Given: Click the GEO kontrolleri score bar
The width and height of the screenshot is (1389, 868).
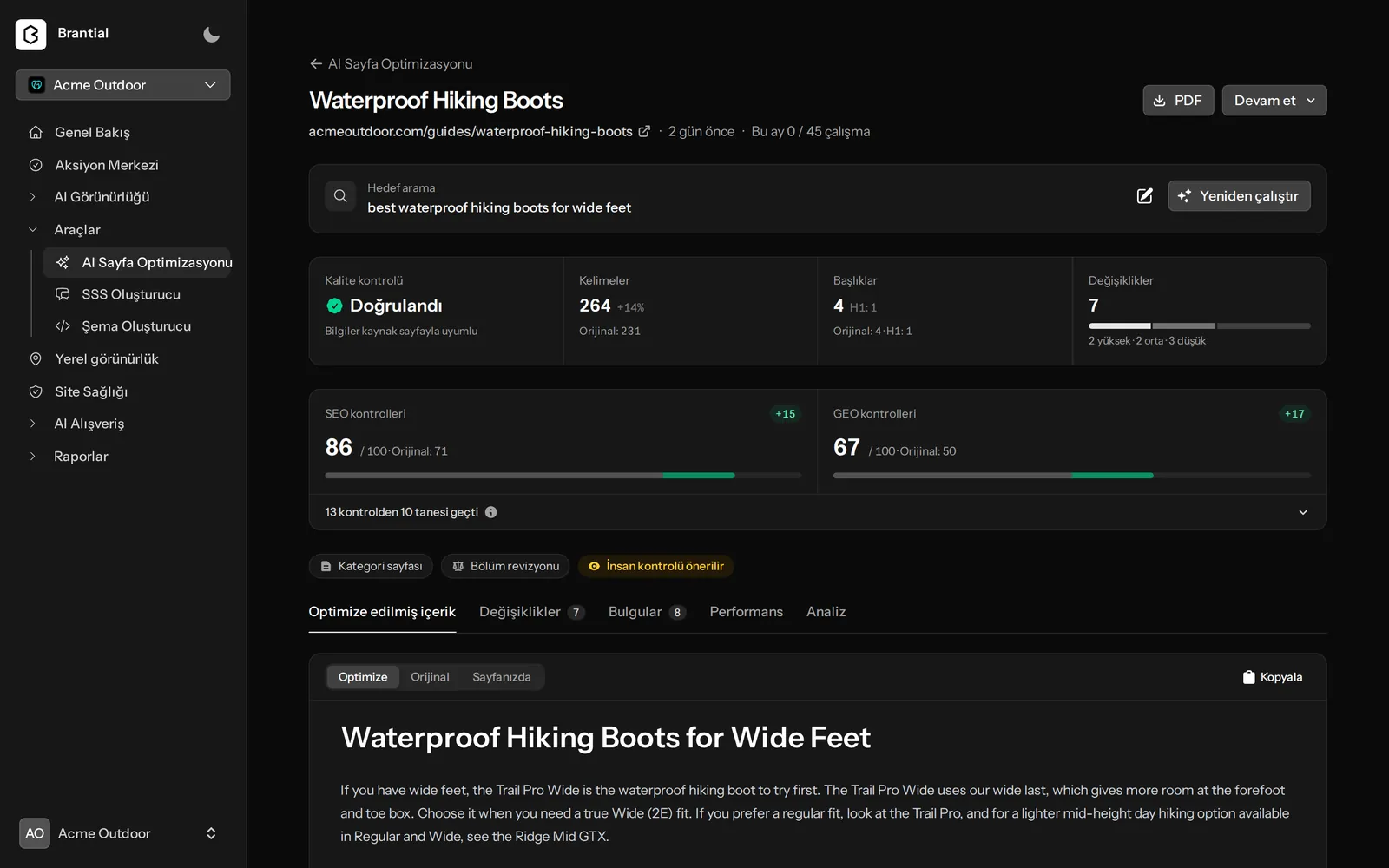Looking at the screenshot, I should (x=1071, y=476).
